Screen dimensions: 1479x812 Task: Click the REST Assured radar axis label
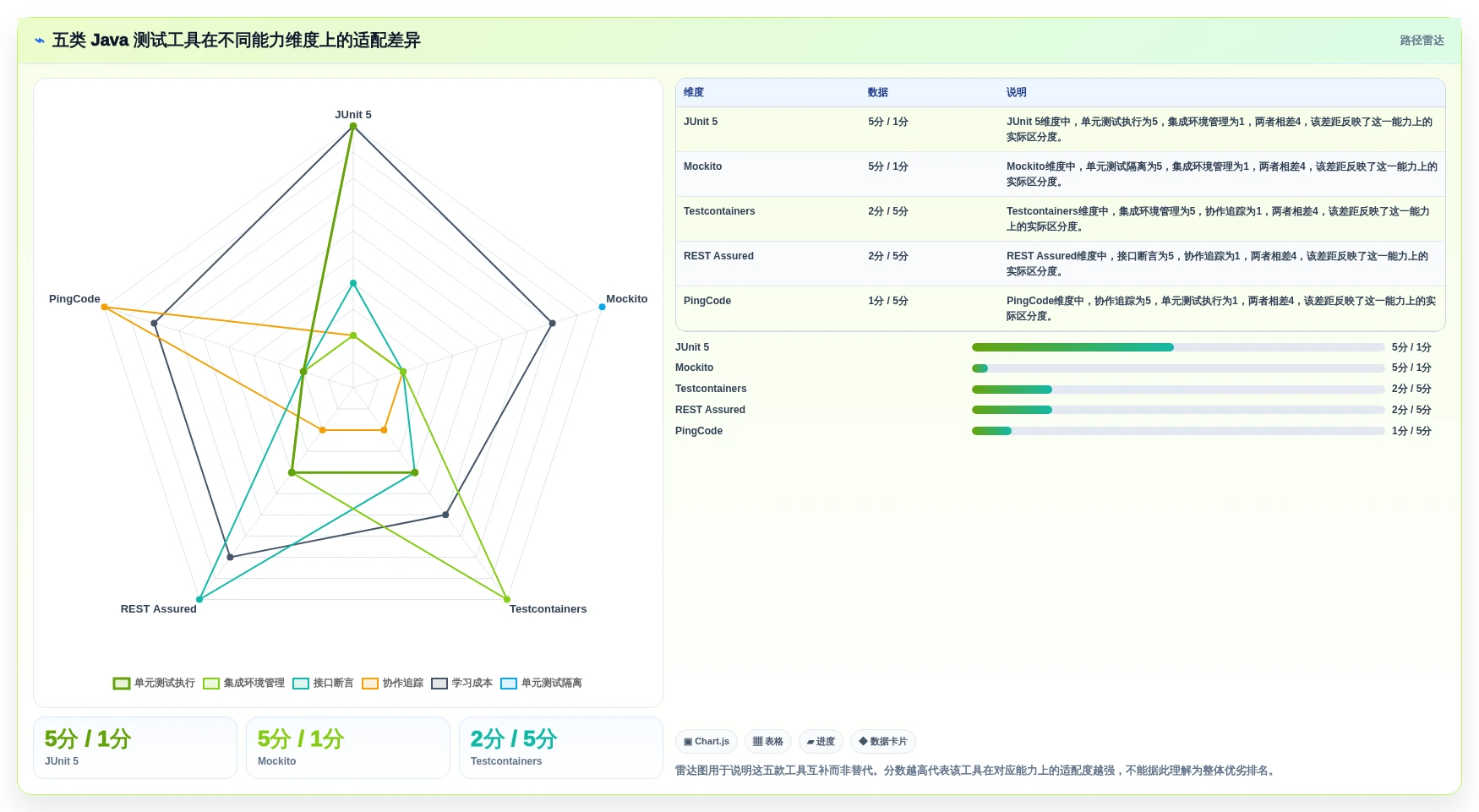[158, 609]
